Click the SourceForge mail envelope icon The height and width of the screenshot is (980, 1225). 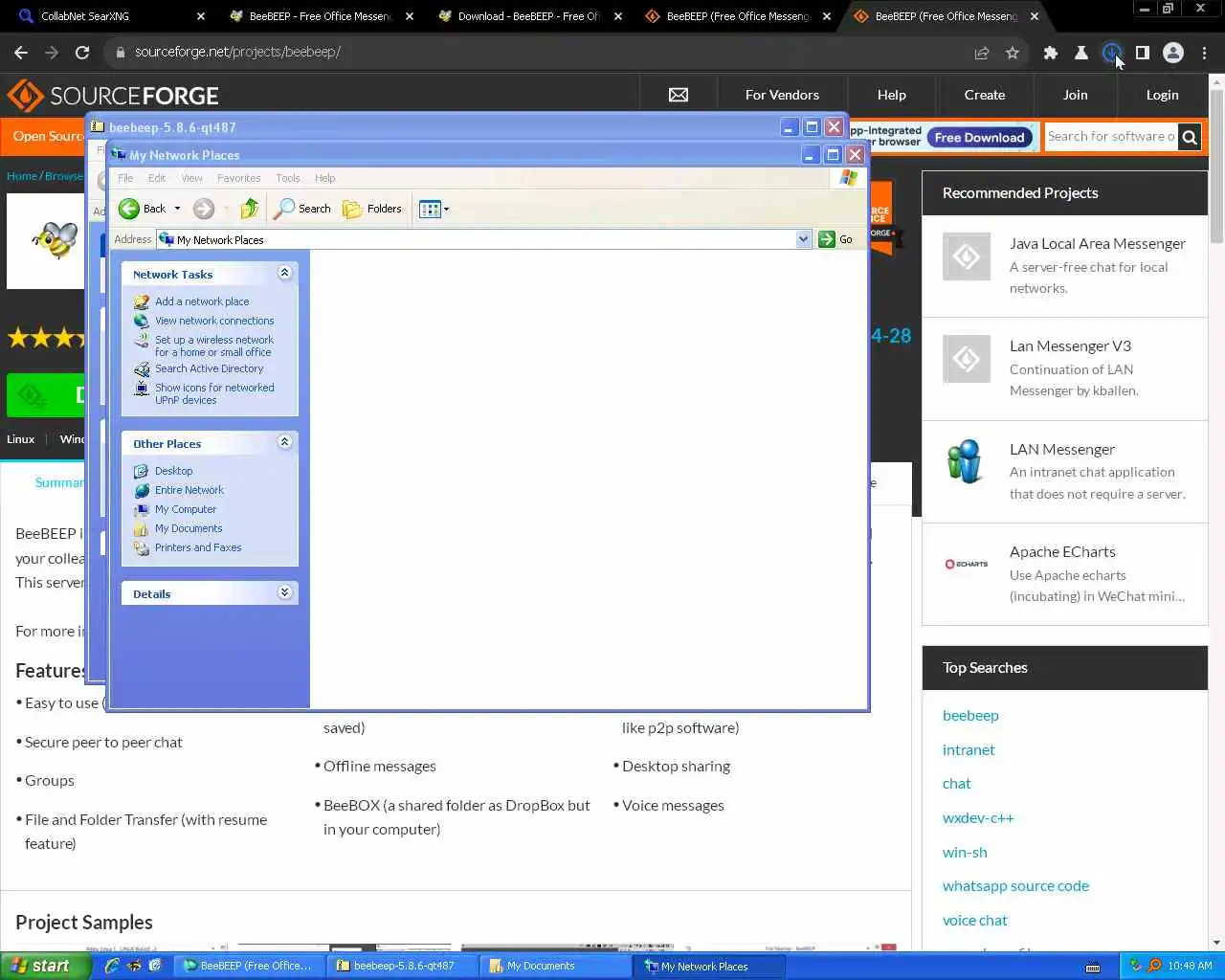click(679, 95)
